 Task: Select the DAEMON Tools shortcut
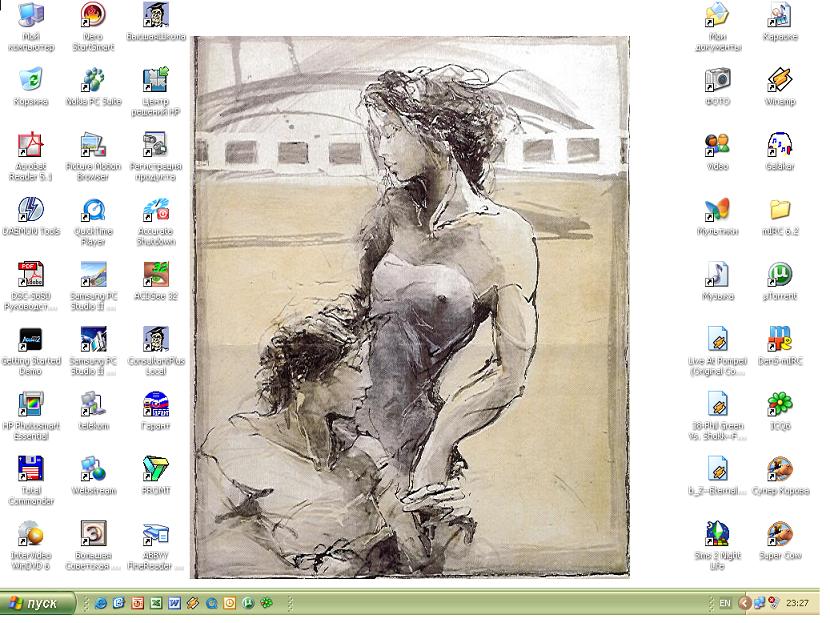[x=31, y=211]
